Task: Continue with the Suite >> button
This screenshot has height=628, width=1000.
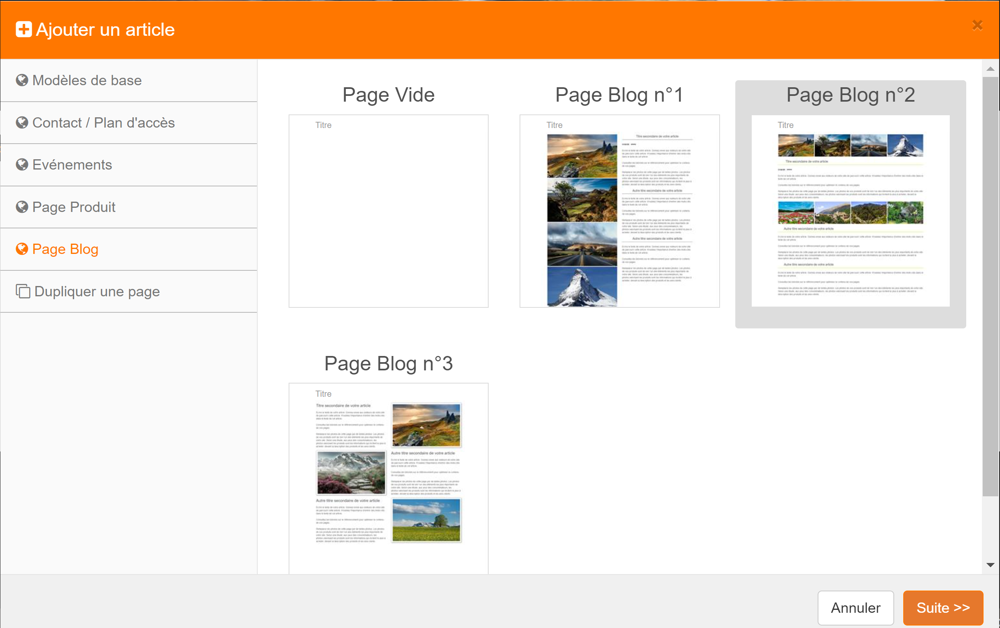Action: 942,608
